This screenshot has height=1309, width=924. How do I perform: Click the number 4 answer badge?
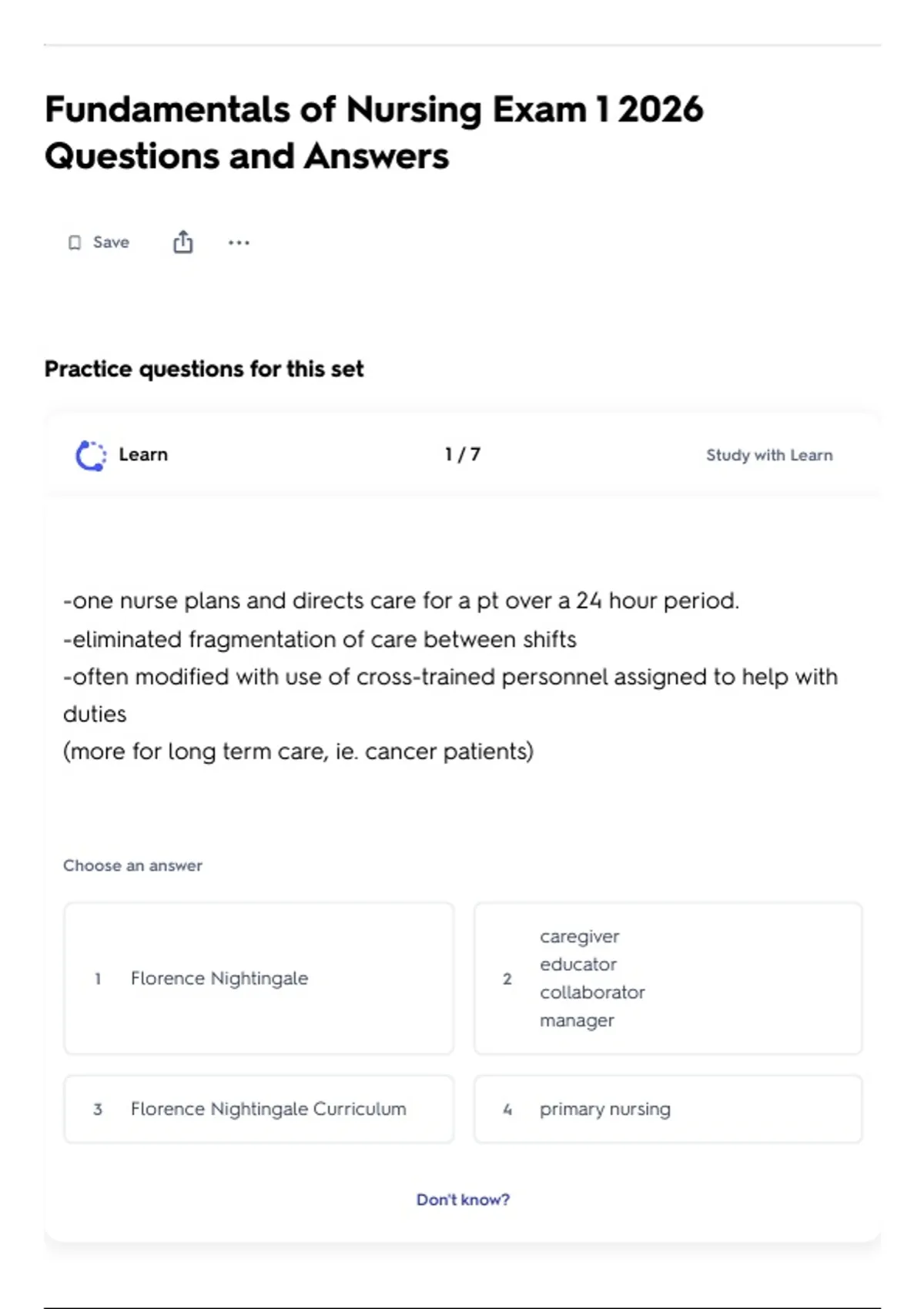tap(507, 1110)
